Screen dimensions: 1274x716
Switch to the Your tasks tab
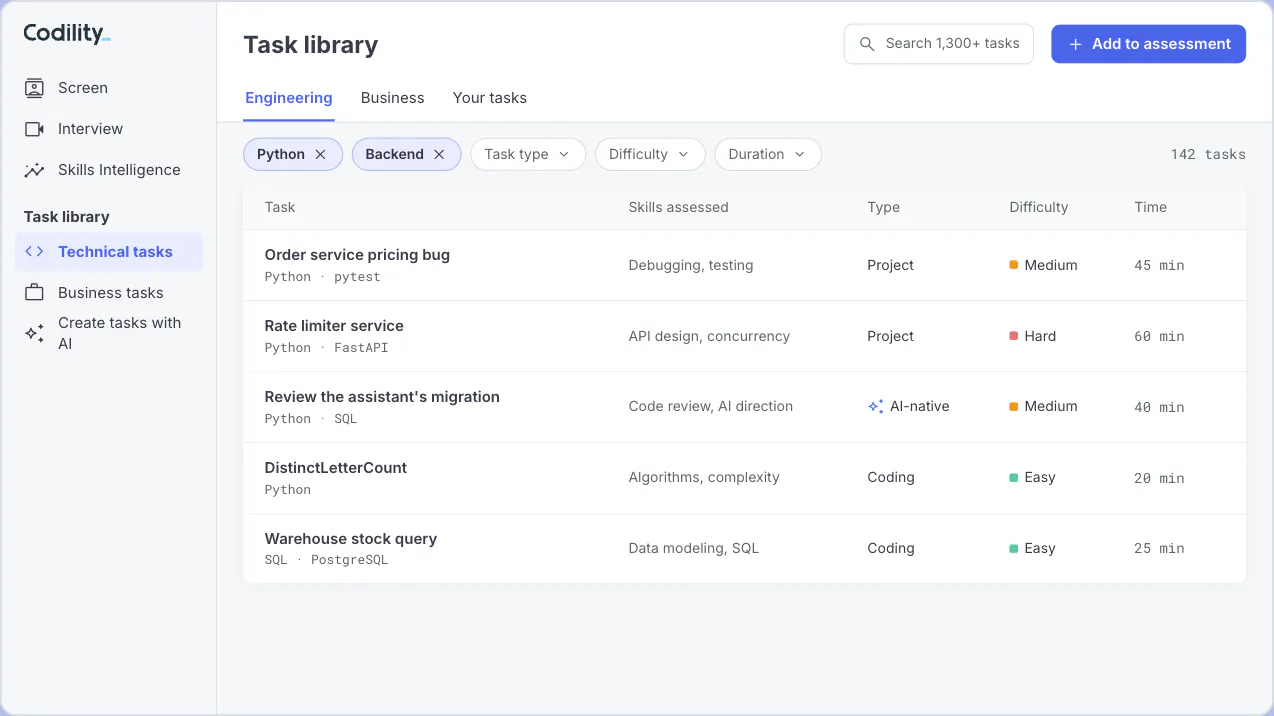pyautogui.click(x=490, y=98)
